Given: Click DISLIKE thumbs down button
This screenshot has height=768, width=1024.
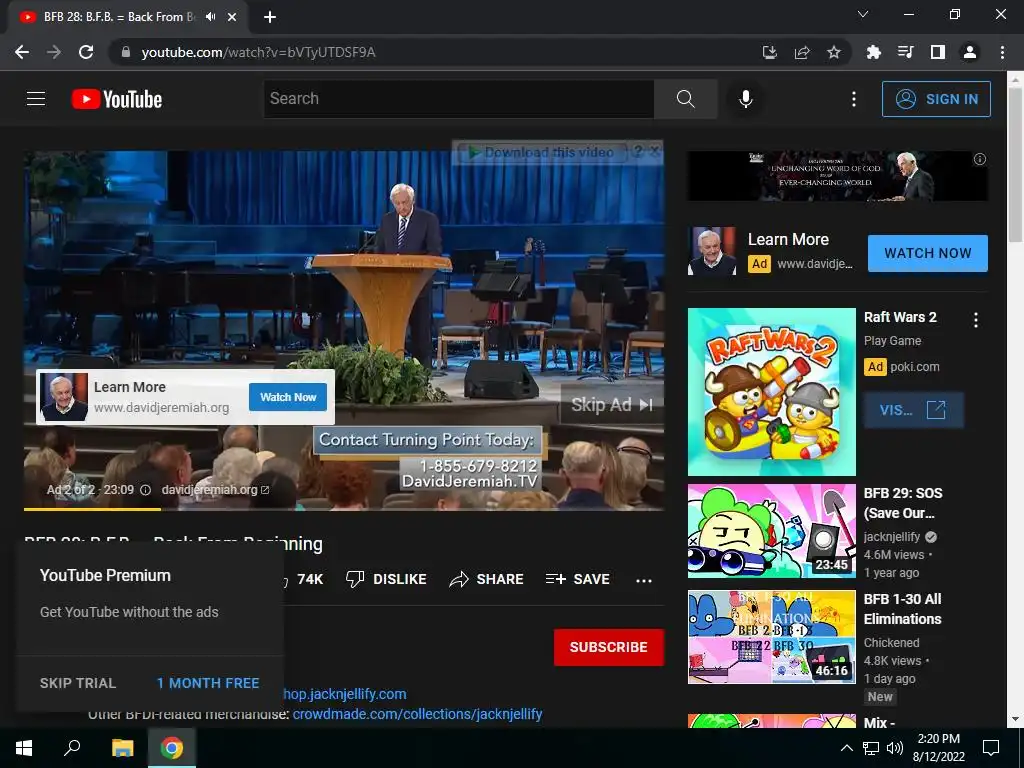Looking at the screenshot, I should click(386, 579).
